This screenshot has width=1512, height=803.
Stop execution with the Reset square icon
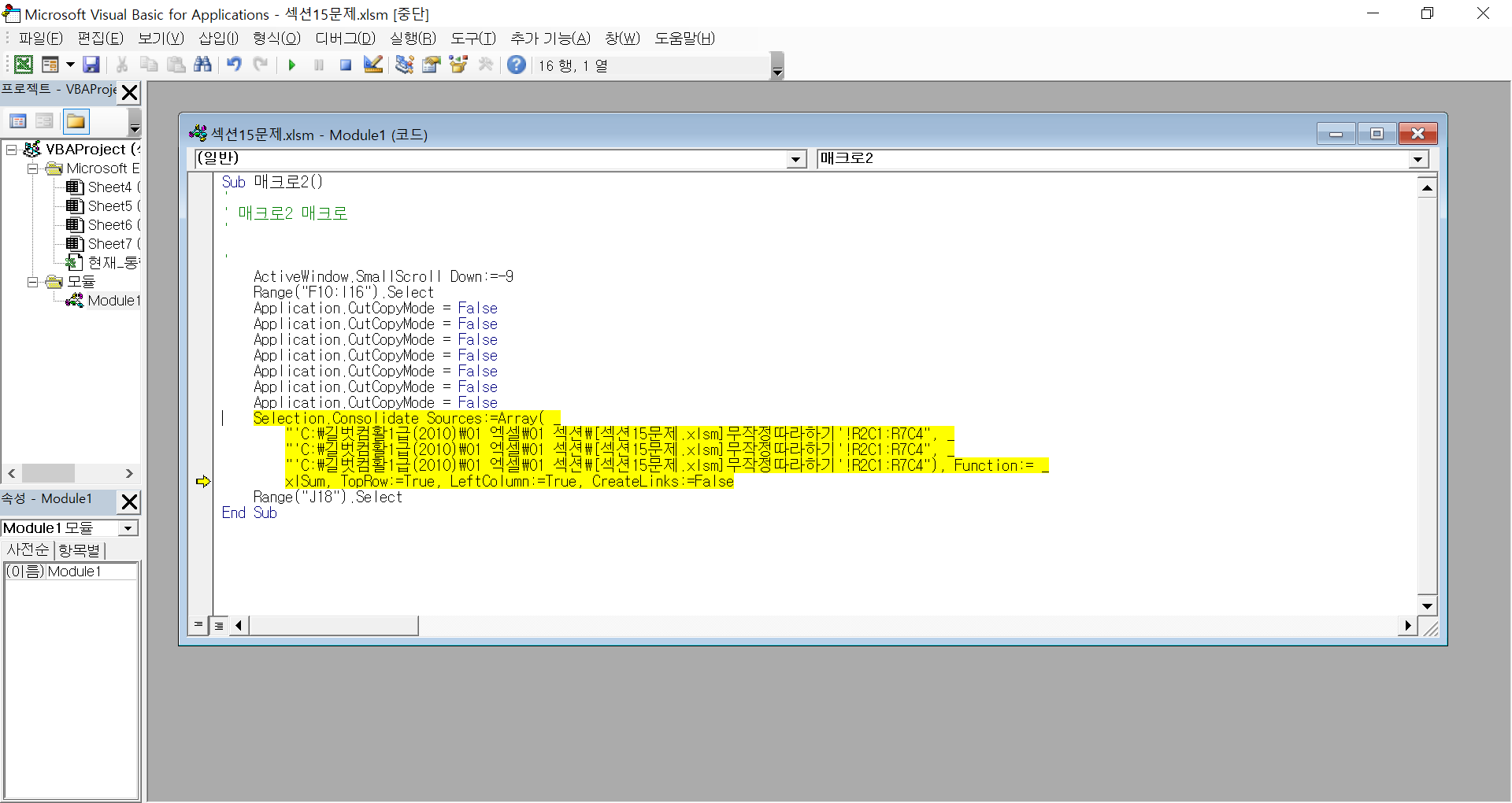click(x=345, y=65)
